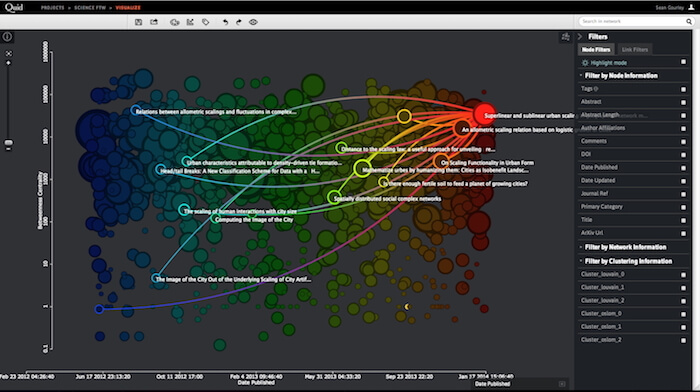
Task: Click the save (floppy disk) toolbar icon
Action: 138,22
